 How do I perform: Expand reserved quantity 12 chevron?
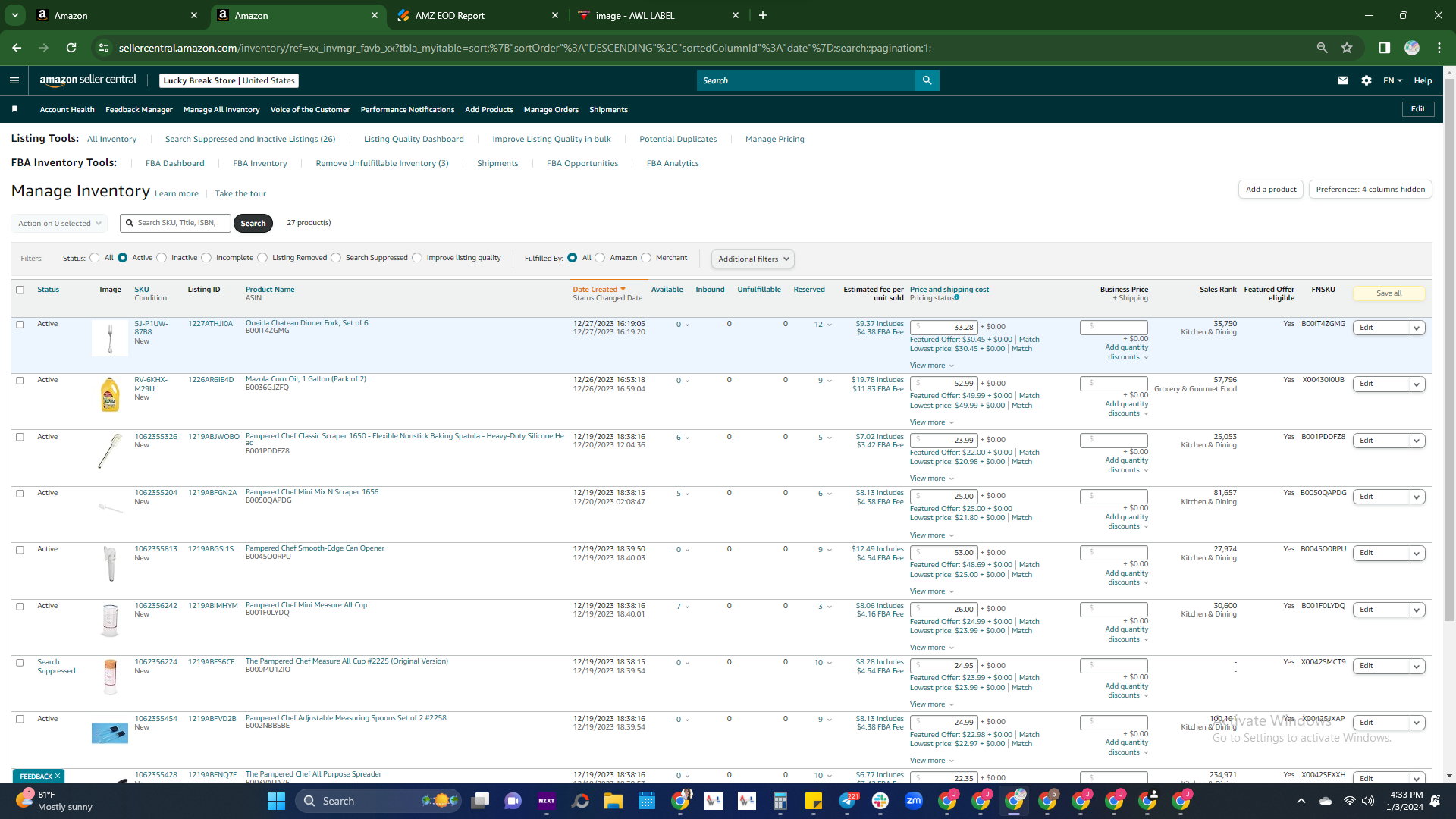pyautogui.click(x=830, y=325)
